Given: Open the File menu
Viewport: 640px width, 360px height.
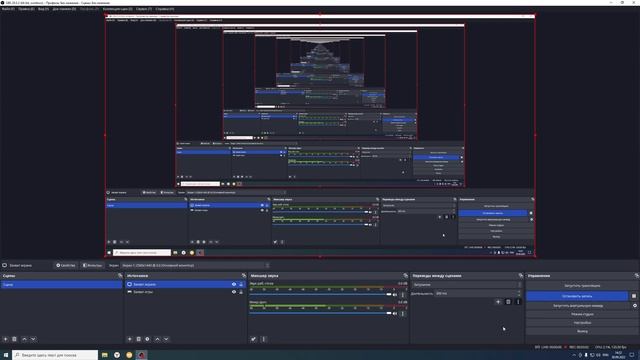Looking at the screenshot, I should pos(8,9).
